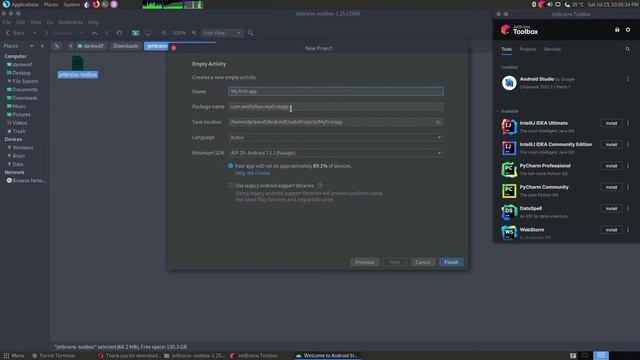
Task: Click home folder icon in file manager toolbar
Action: (x=136, y=33)
